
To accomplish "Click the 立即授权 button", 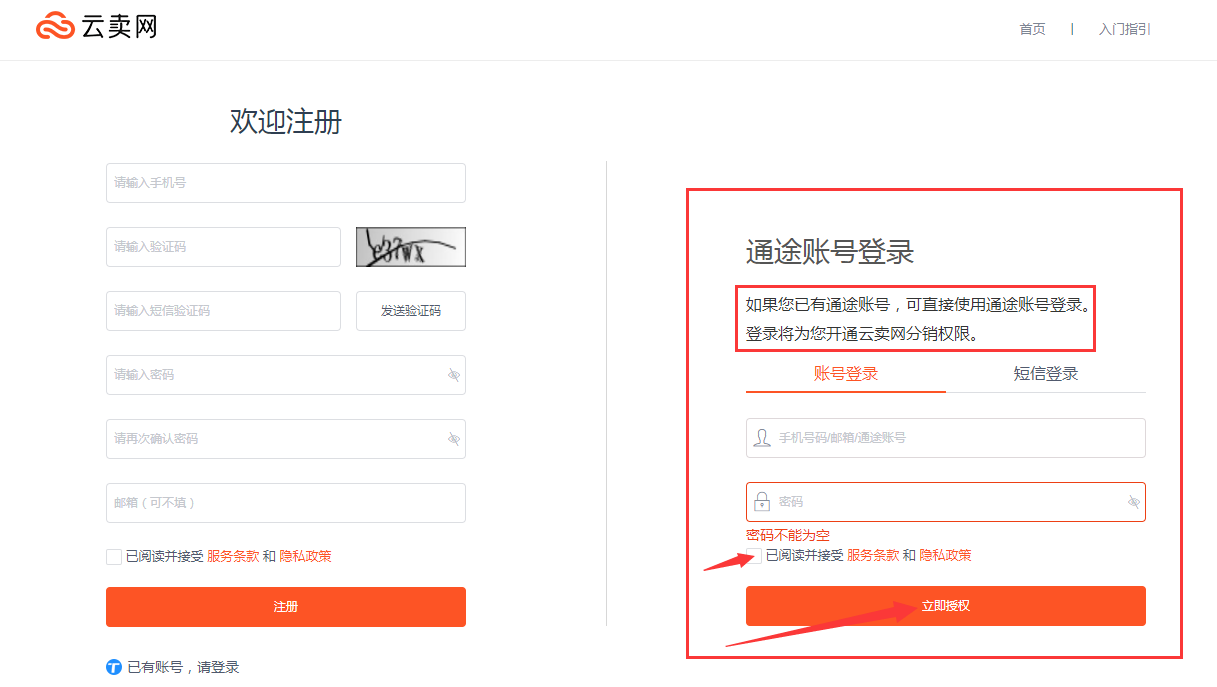I will 944,605.
